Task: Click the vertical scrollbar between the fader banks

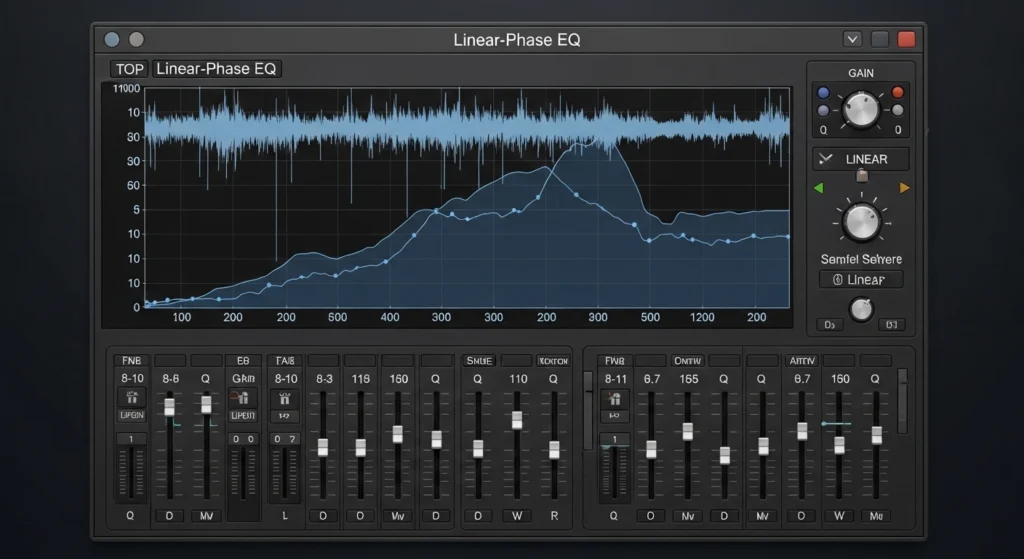Action: coord(588,410)
